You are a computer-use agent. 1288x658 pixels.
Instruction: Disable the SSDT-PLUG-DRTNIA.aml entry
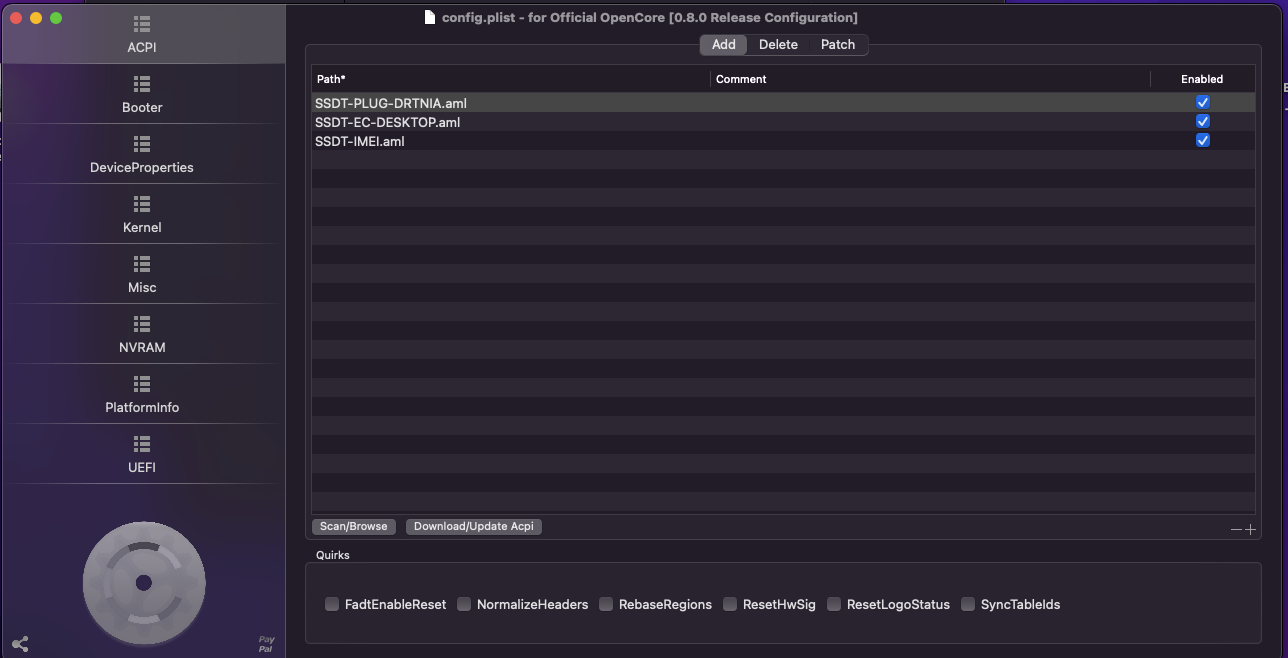coord(1203,103)
